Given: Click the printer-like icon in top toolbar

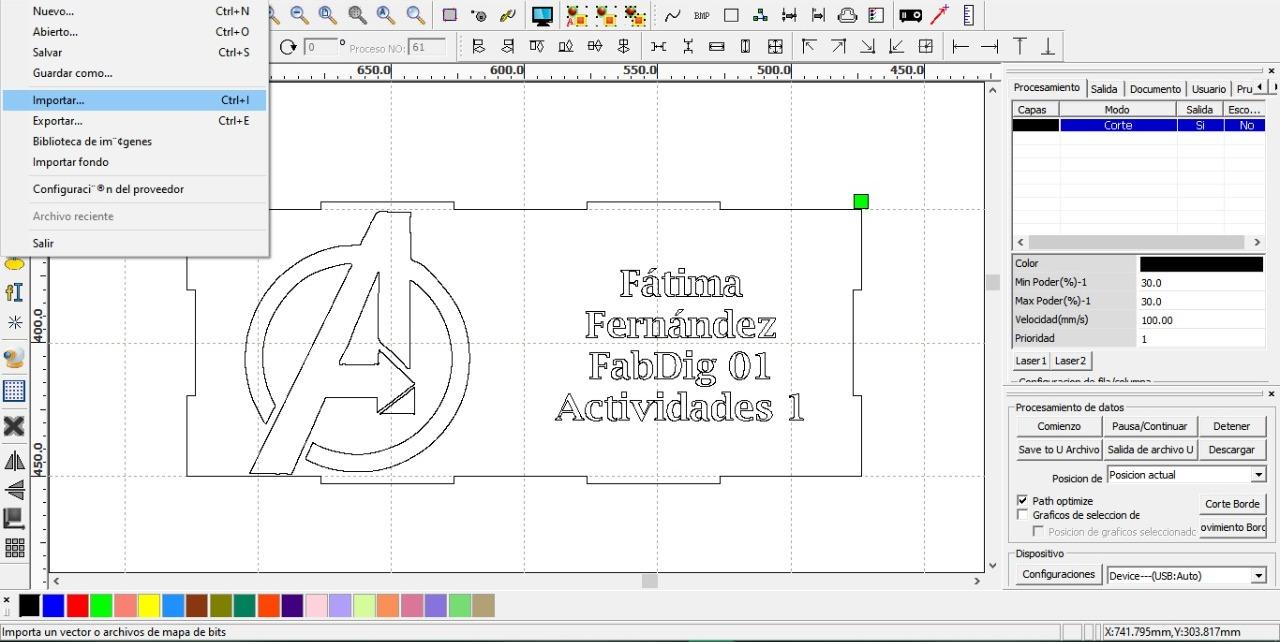Looking at the screenshot, I should (x=847, y=15).
